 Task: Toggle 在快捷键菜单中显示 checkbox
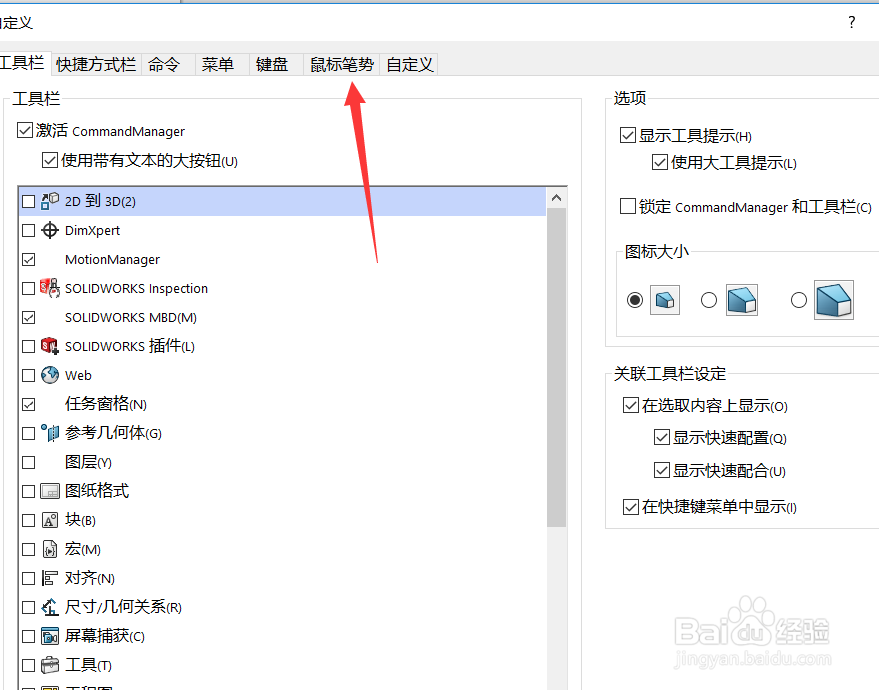pyautogui.click(x=631, y=507)
